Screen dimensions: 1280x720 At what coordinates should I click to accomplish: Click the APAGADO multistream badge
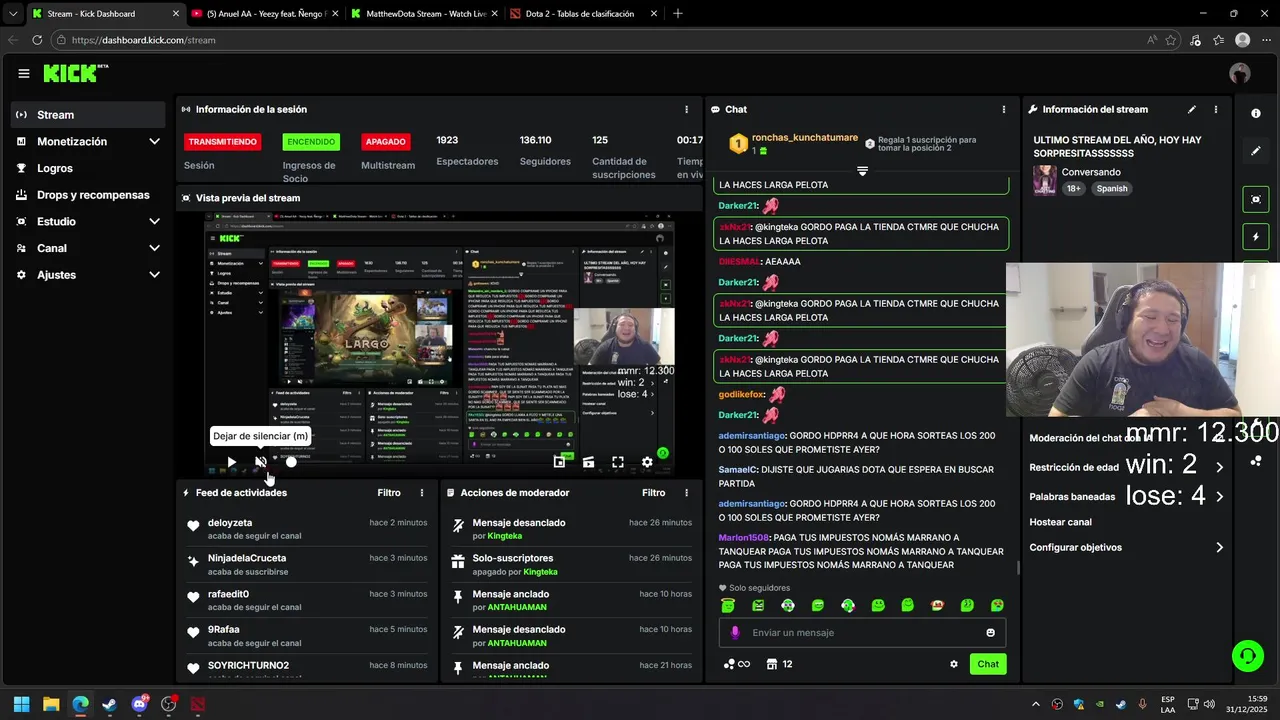pyautogui.click(x=386, y=142)
